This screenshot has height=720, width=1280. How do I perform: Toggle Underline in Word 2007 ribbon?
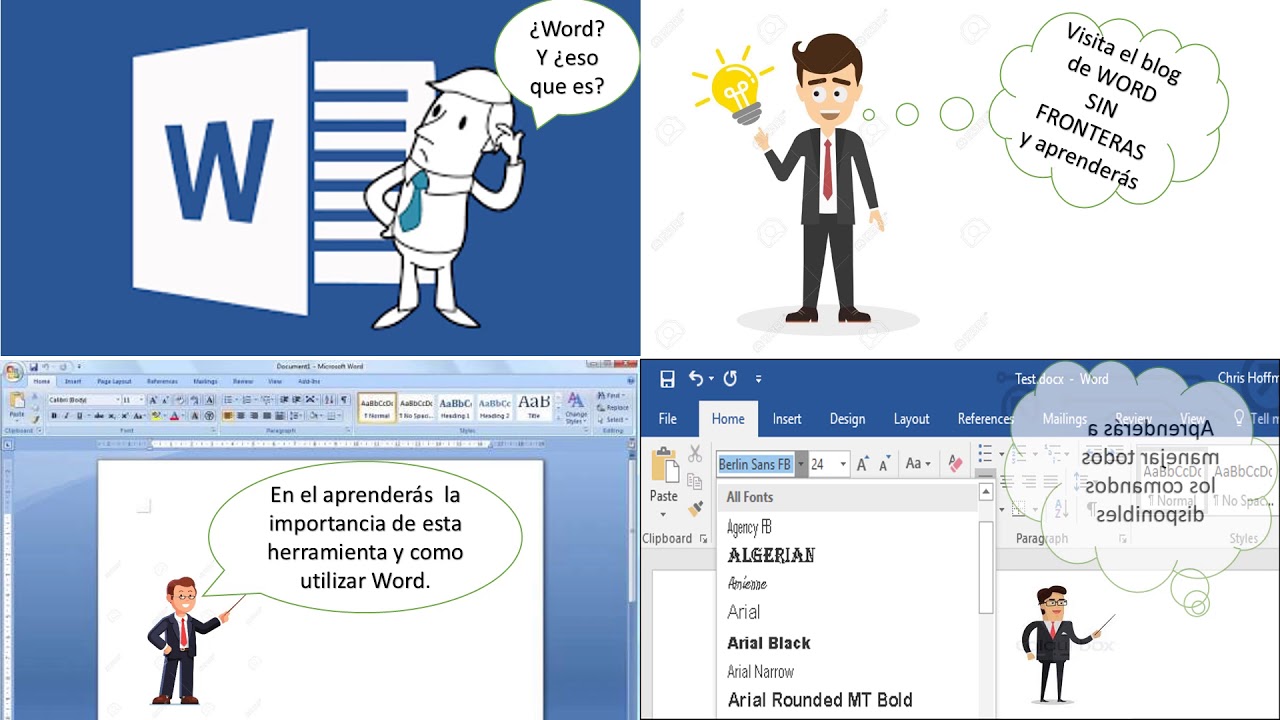[79, 415]
